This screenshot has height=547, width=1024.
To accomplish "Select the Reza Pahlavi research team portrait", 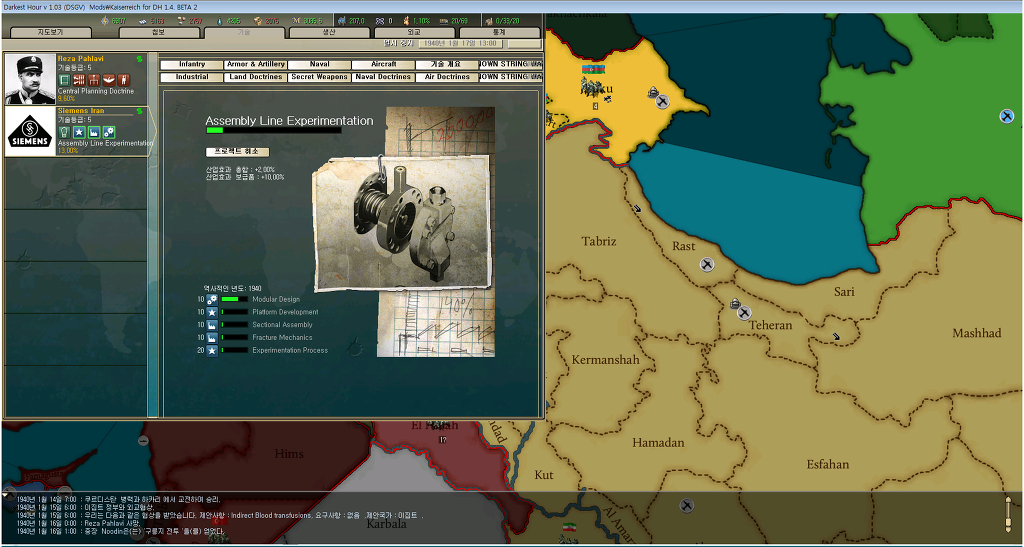I will coord(31,79).
